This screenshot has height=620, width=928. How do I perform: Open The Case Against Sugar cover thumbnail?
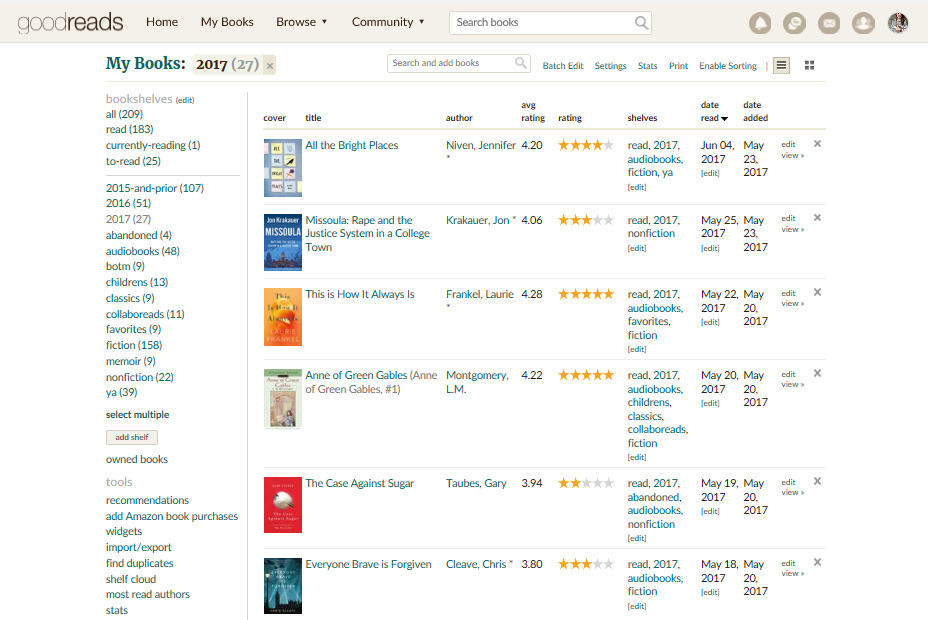click(x=283, y=505)
